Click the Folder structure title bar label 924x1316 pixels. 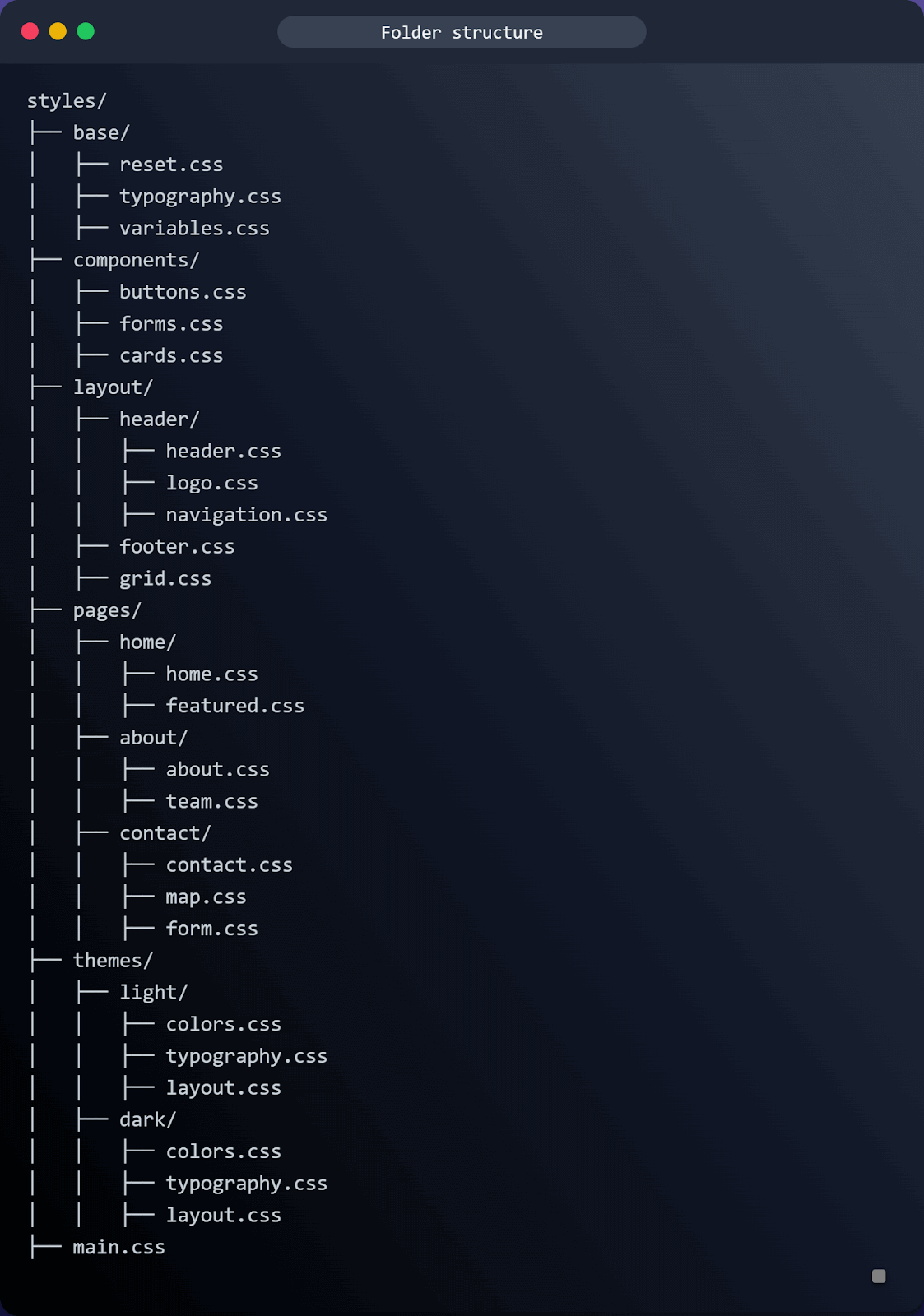[x=462, y=32]
